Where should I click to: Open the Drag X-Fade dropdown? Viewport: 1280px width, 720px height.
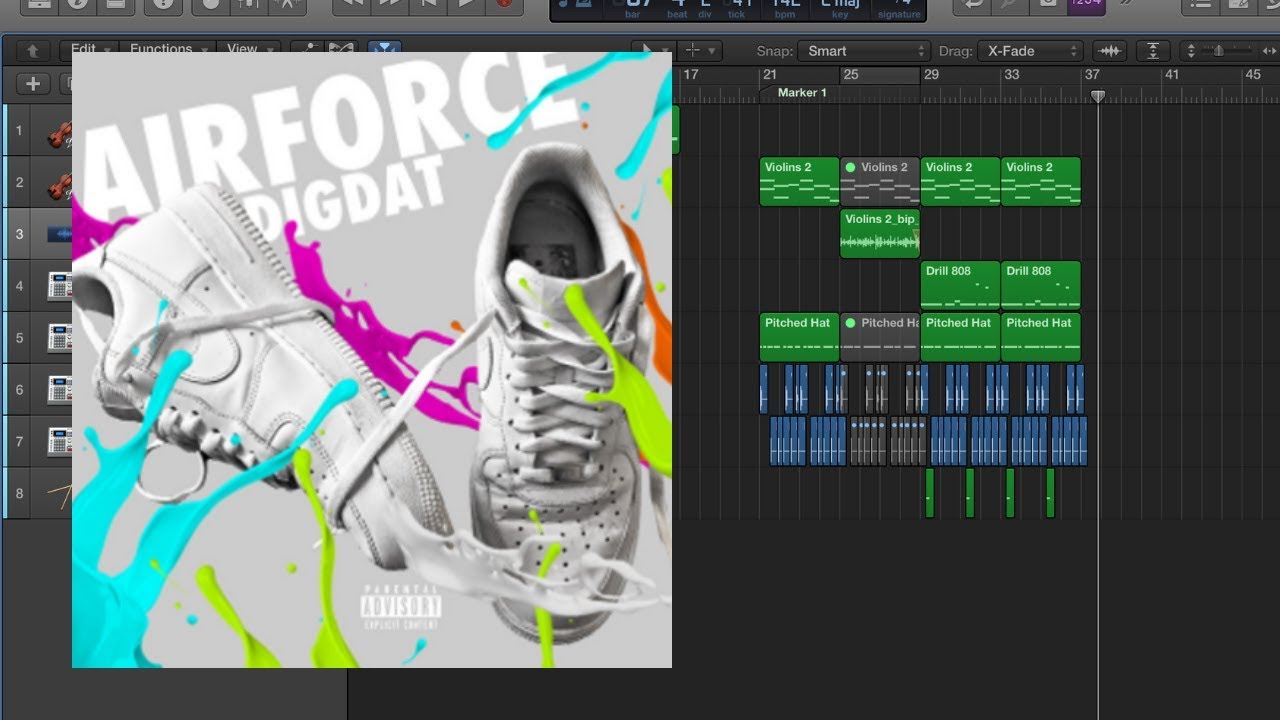pyautogui.click(x=1030, y=51)
